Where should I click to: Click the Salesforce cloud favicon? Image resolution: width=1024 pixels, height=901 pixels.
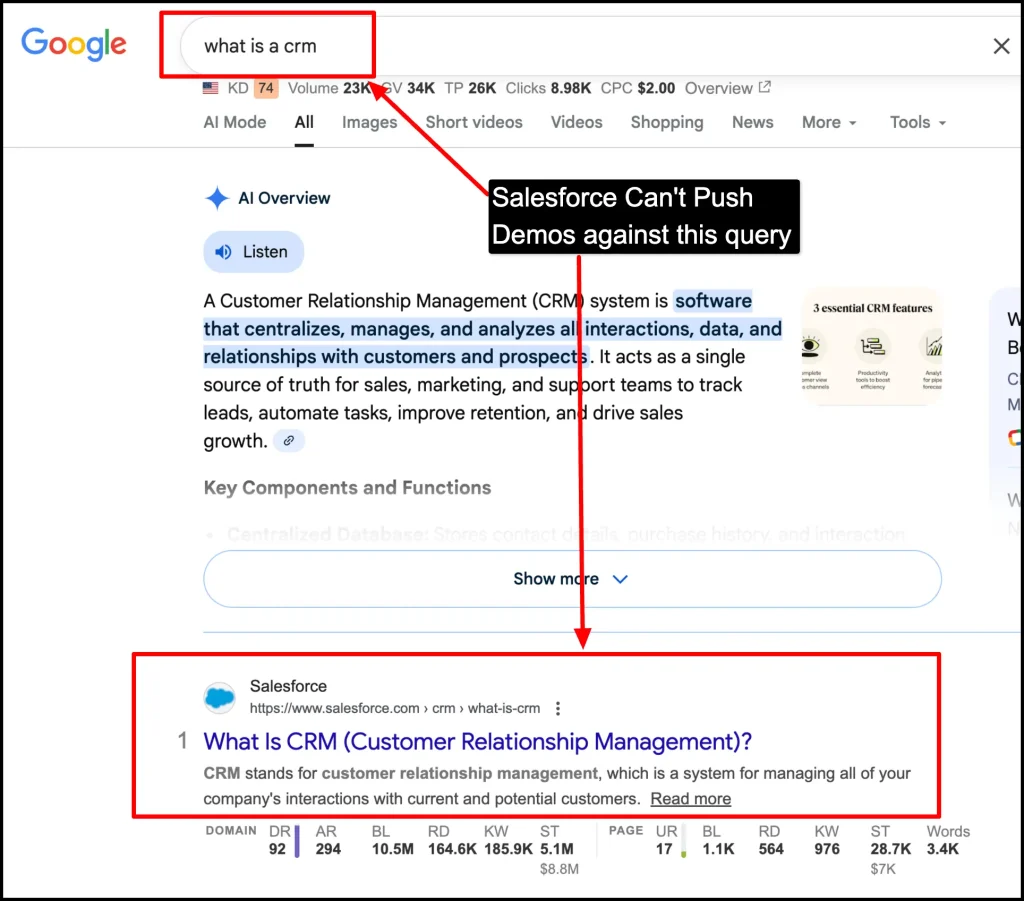(219, 697)
